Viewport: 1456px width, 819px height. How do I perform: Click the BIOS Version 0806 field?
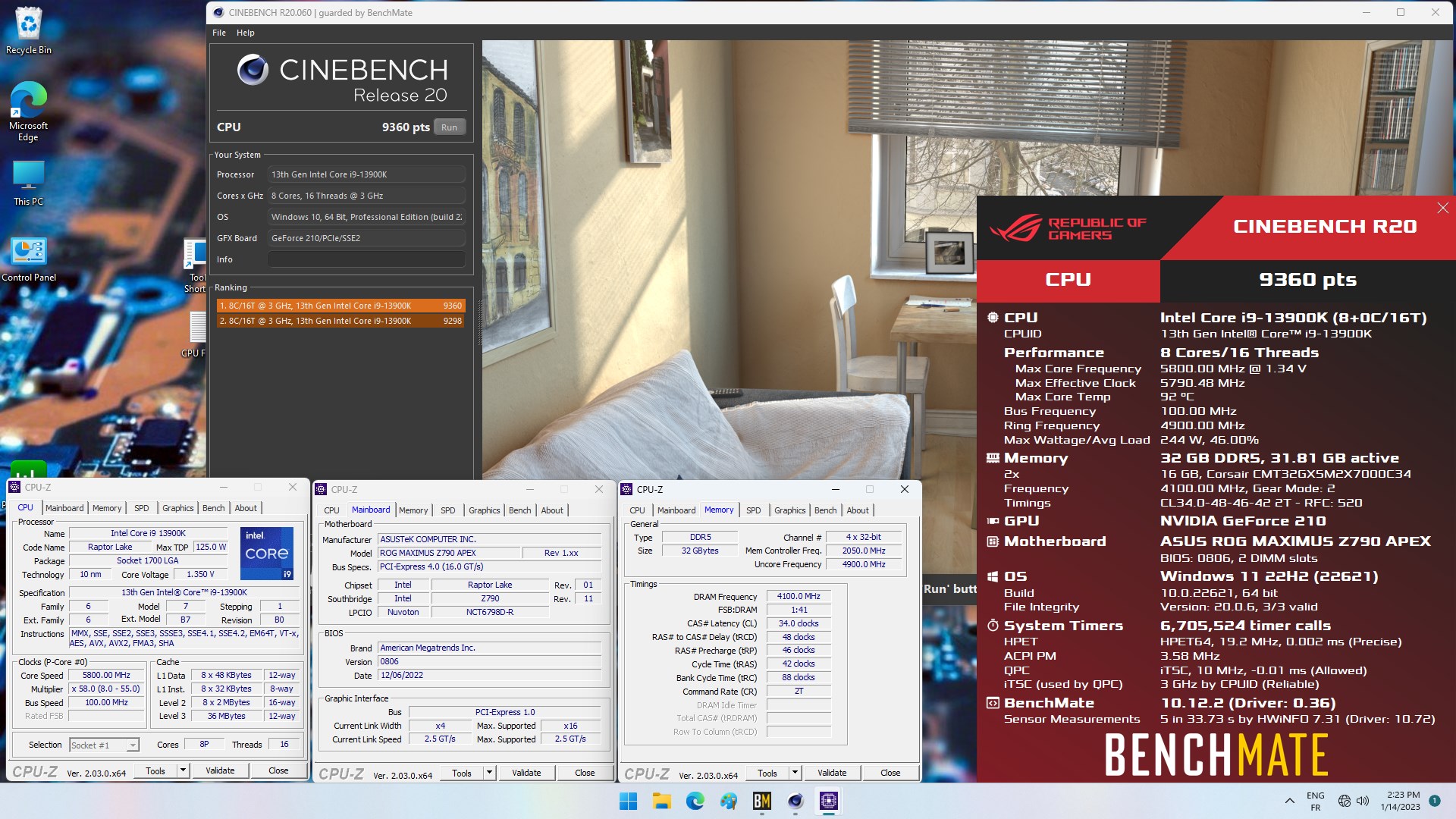click(490, 661)
